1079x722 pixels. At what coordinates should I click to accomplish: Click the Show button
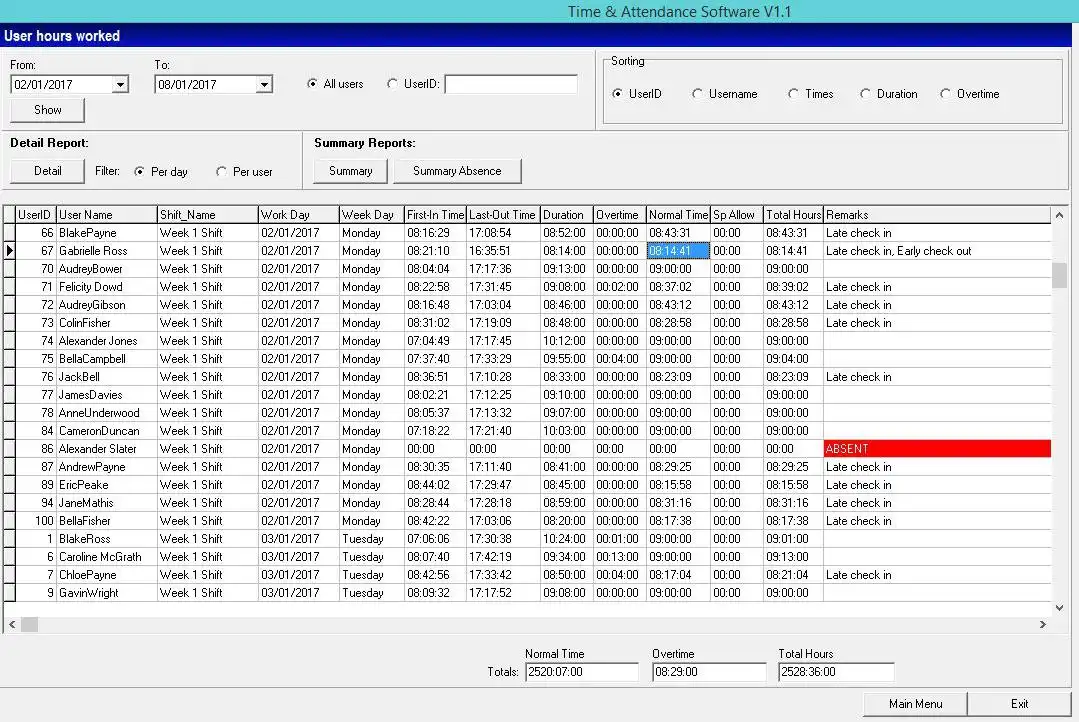47,110
